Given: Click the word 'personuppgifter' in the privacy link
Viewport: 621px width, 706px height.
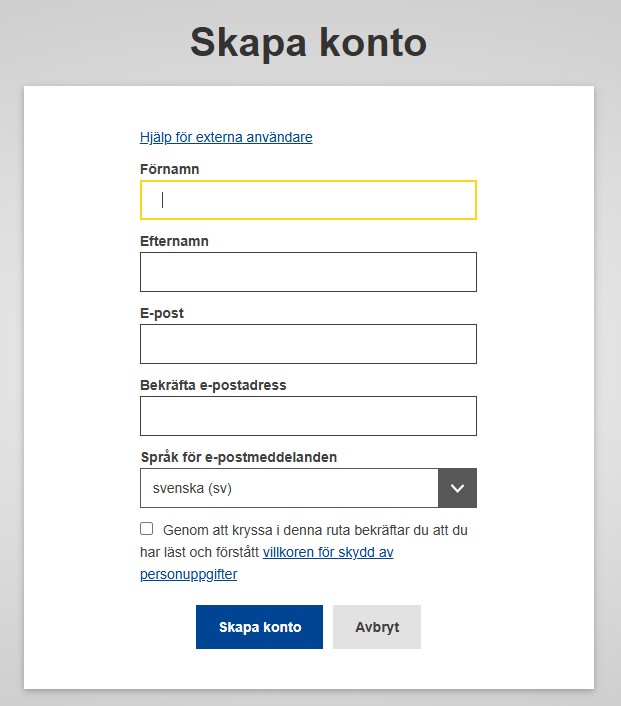Looking at the screenshot, I should (x=189, y=574).
